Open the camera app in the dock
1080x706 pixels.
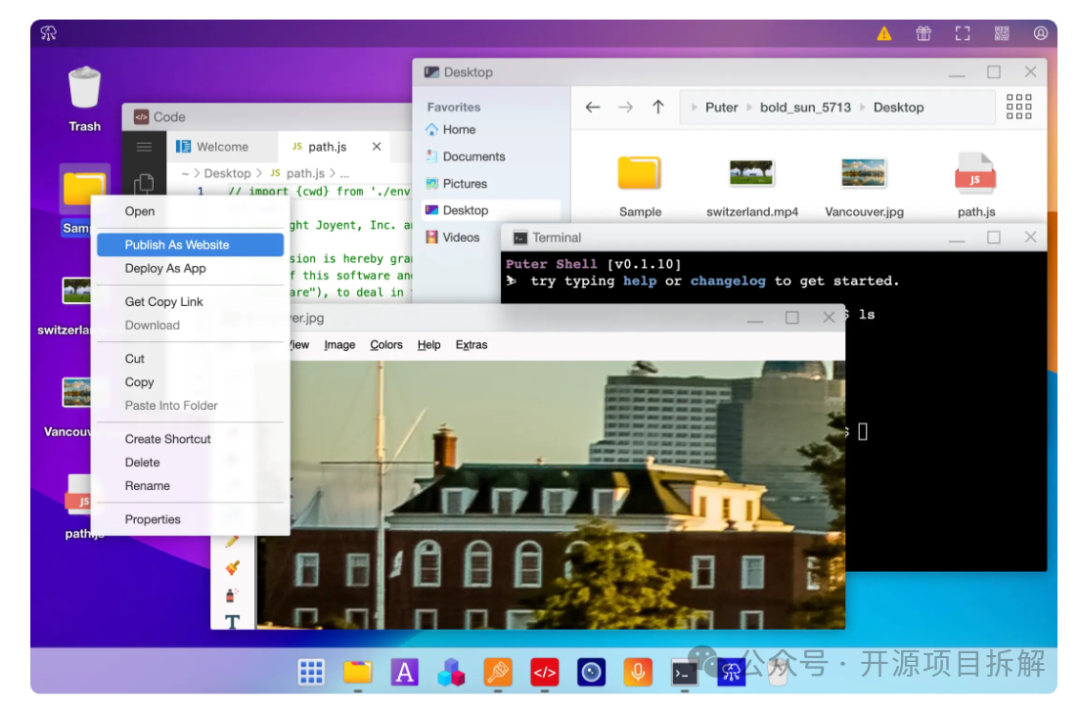coord(591,672)
